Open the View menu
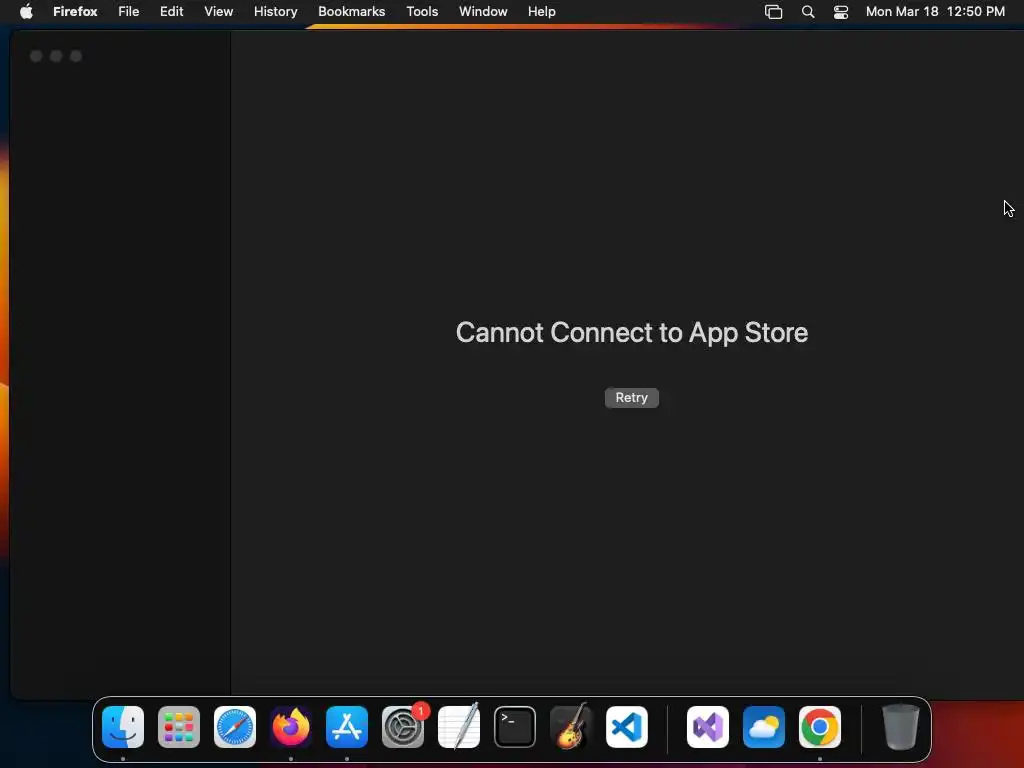 pos(218,12)
